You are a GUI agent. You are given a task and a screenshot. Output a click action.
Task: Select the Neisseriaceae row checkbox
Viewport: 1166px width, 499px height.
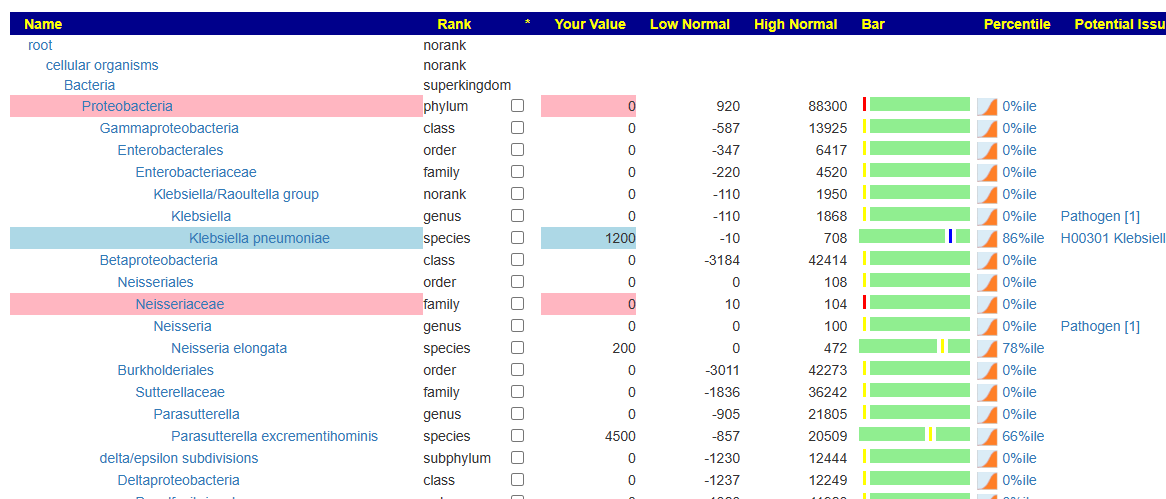tap(518, 303)
